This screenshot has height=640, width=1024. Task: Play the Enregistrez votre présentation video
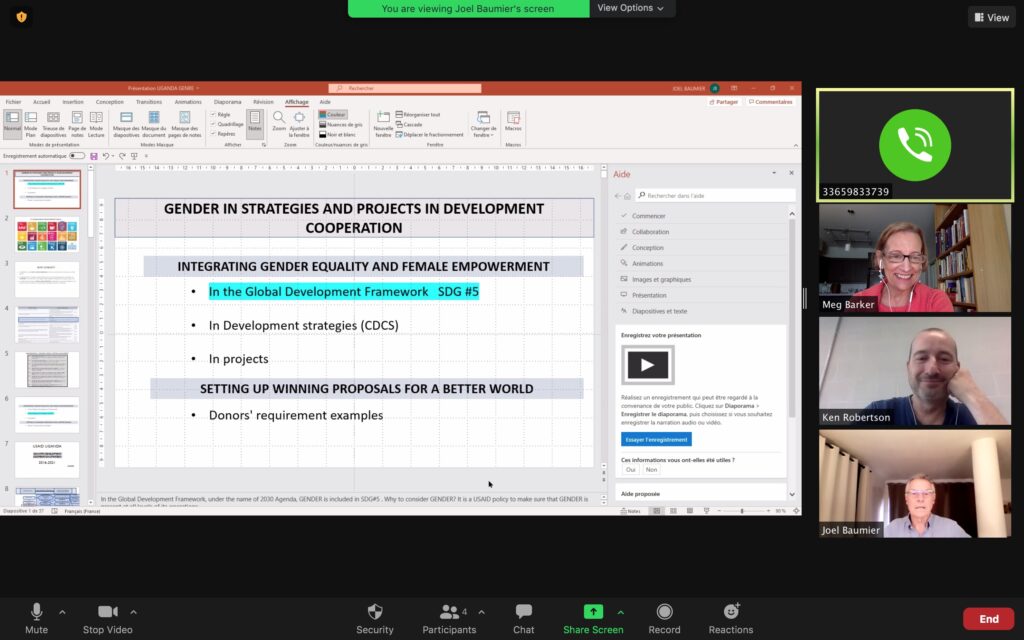click(647, 365)
